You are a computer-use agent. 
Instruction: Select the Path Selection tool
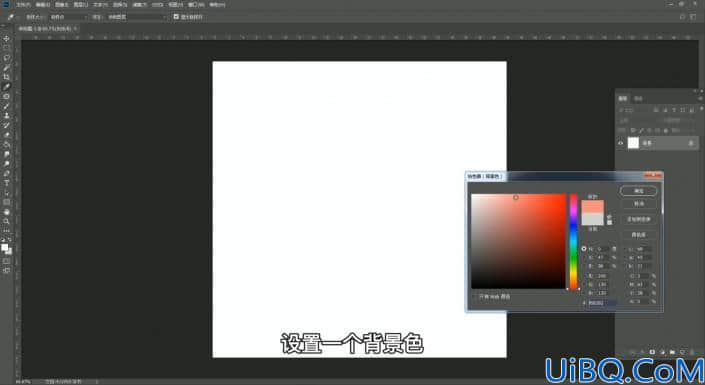pyautogui.click(x=6, y=193)
